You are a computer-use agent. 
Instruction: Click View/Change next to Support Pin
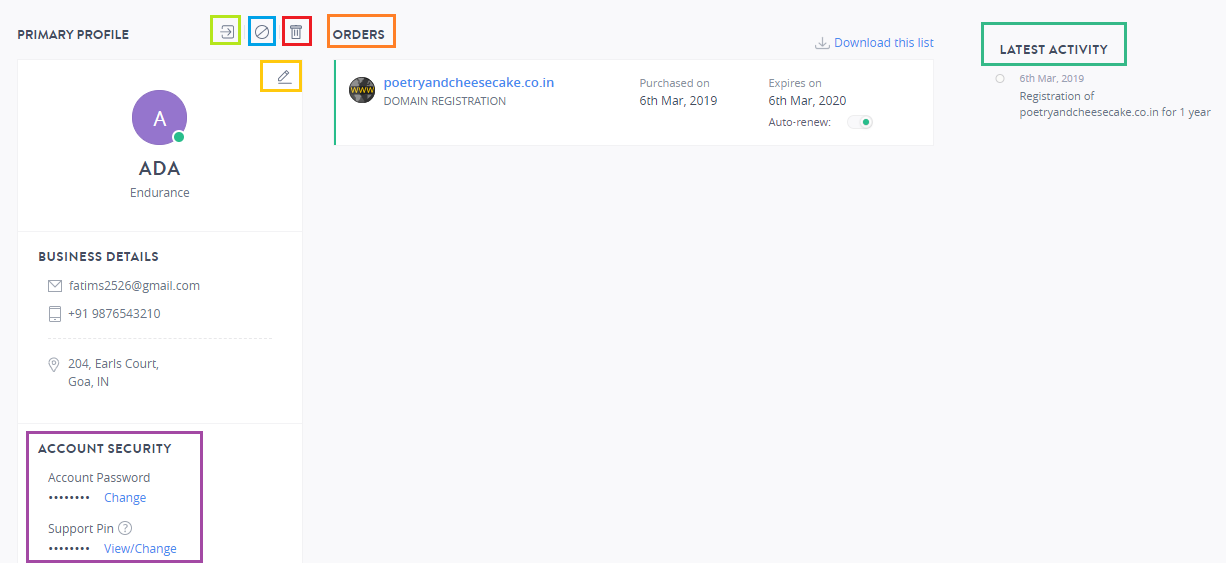pos(140,549)
